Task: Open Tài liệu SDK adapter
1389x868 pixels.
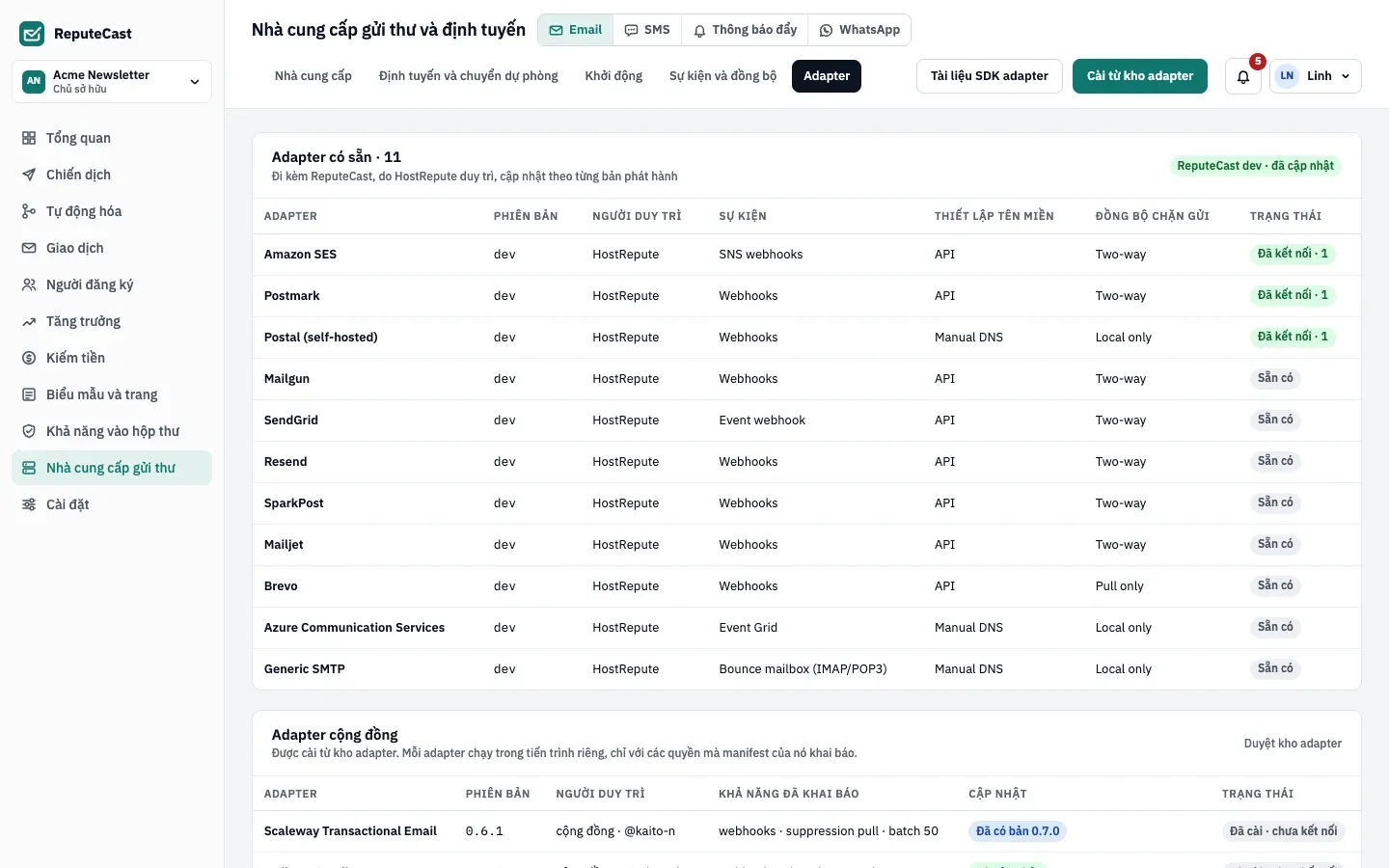Action: tap(990, 76)
